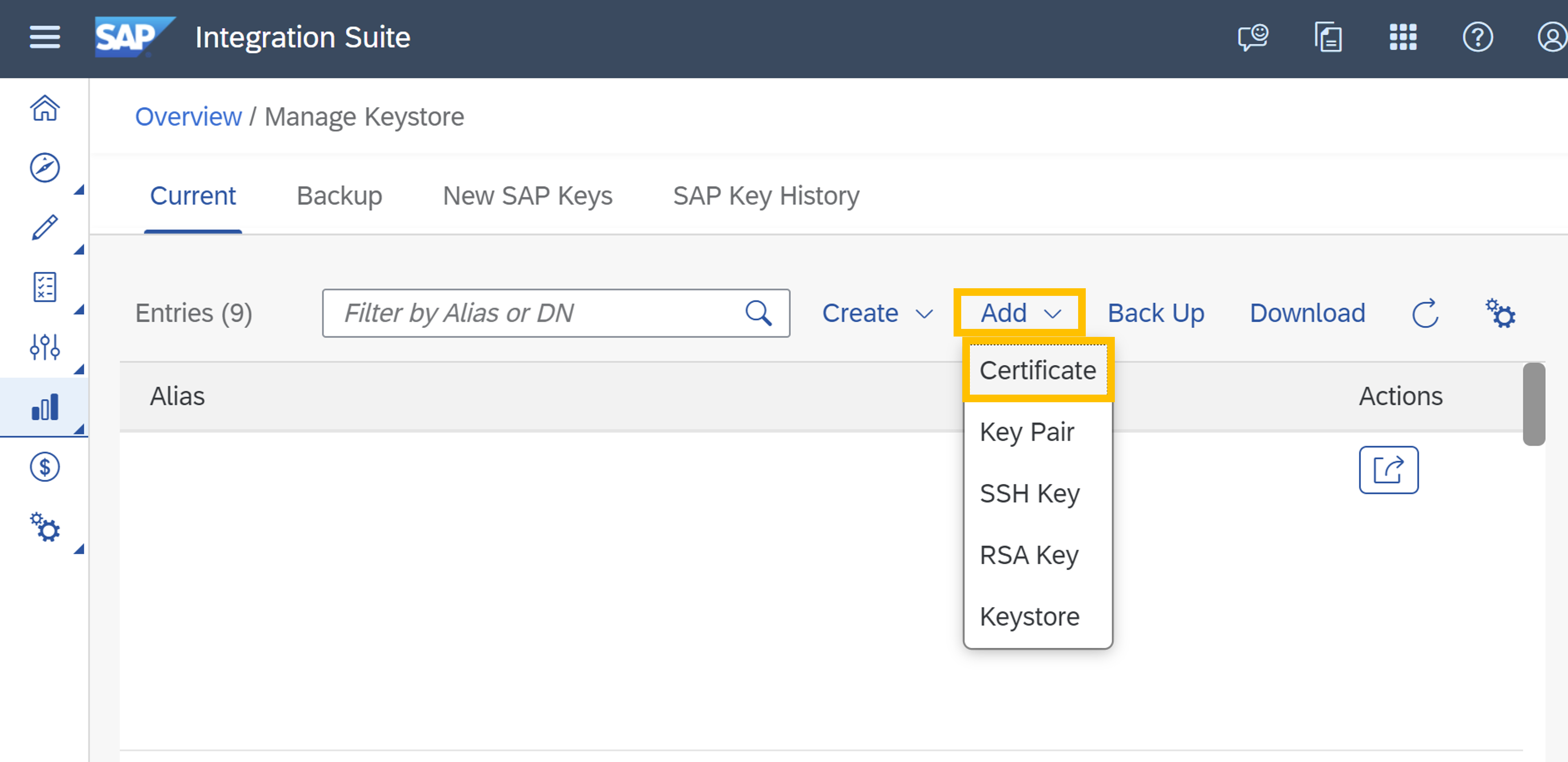Click the Overview breadcrumb link

[x=189, y=116]
